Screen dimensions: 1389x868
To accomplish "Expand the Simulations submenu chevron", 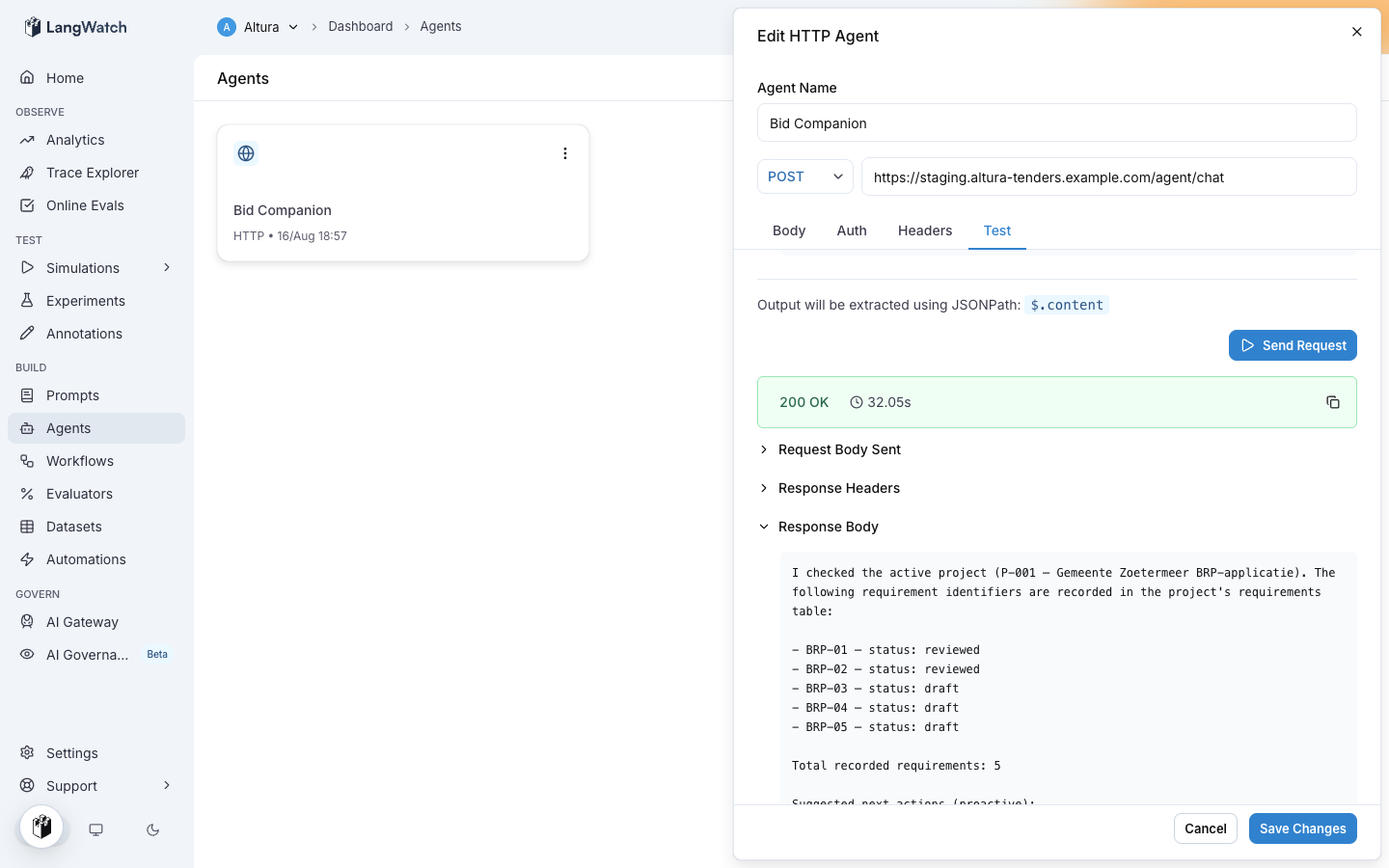I will 167,267.
